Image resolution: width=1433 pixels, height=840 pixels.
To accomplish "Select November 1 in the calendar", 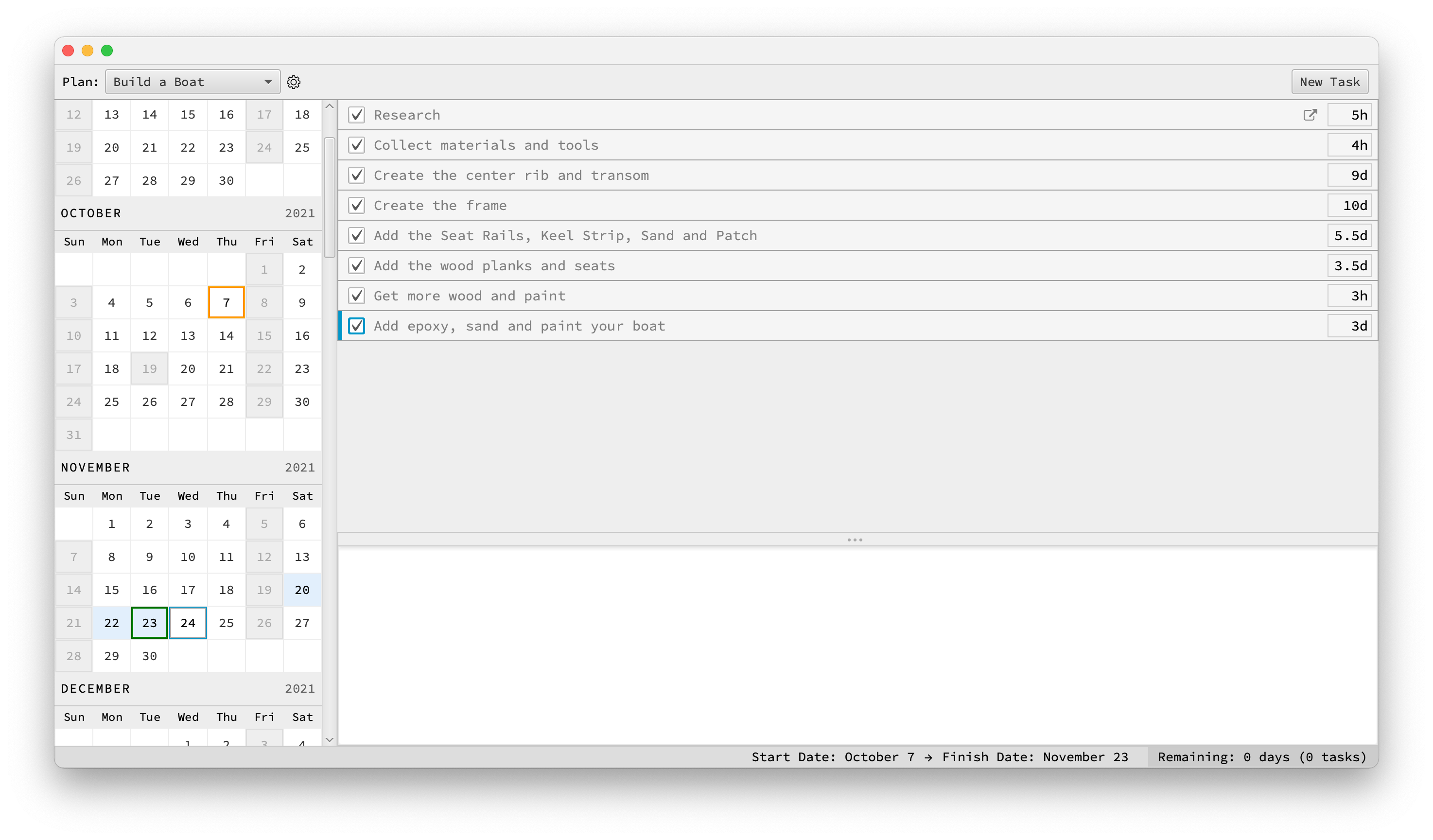I will pos(111,524).
